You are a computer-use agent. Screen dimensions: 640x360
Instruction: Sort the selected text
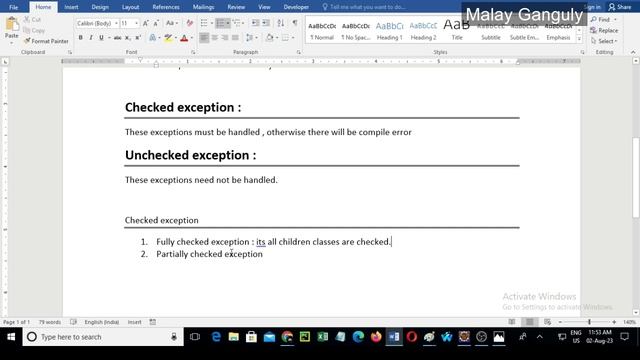coord(281,23)
